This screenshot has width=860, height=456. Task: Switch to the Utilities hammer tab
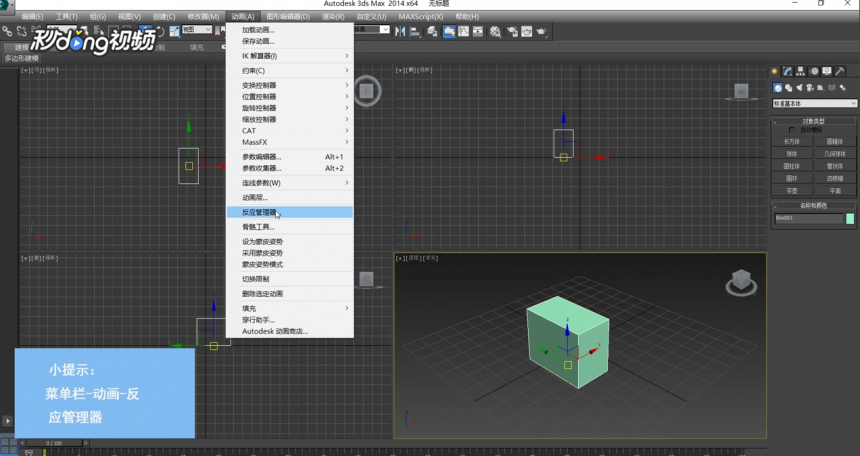[840, 71]
